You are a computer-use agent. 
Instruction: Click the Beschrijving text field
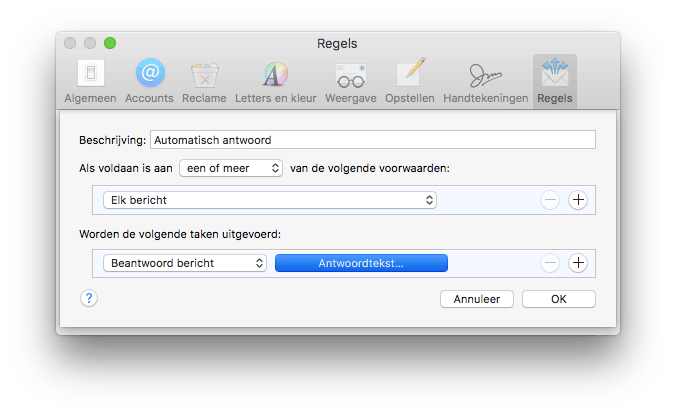point(372,140)
